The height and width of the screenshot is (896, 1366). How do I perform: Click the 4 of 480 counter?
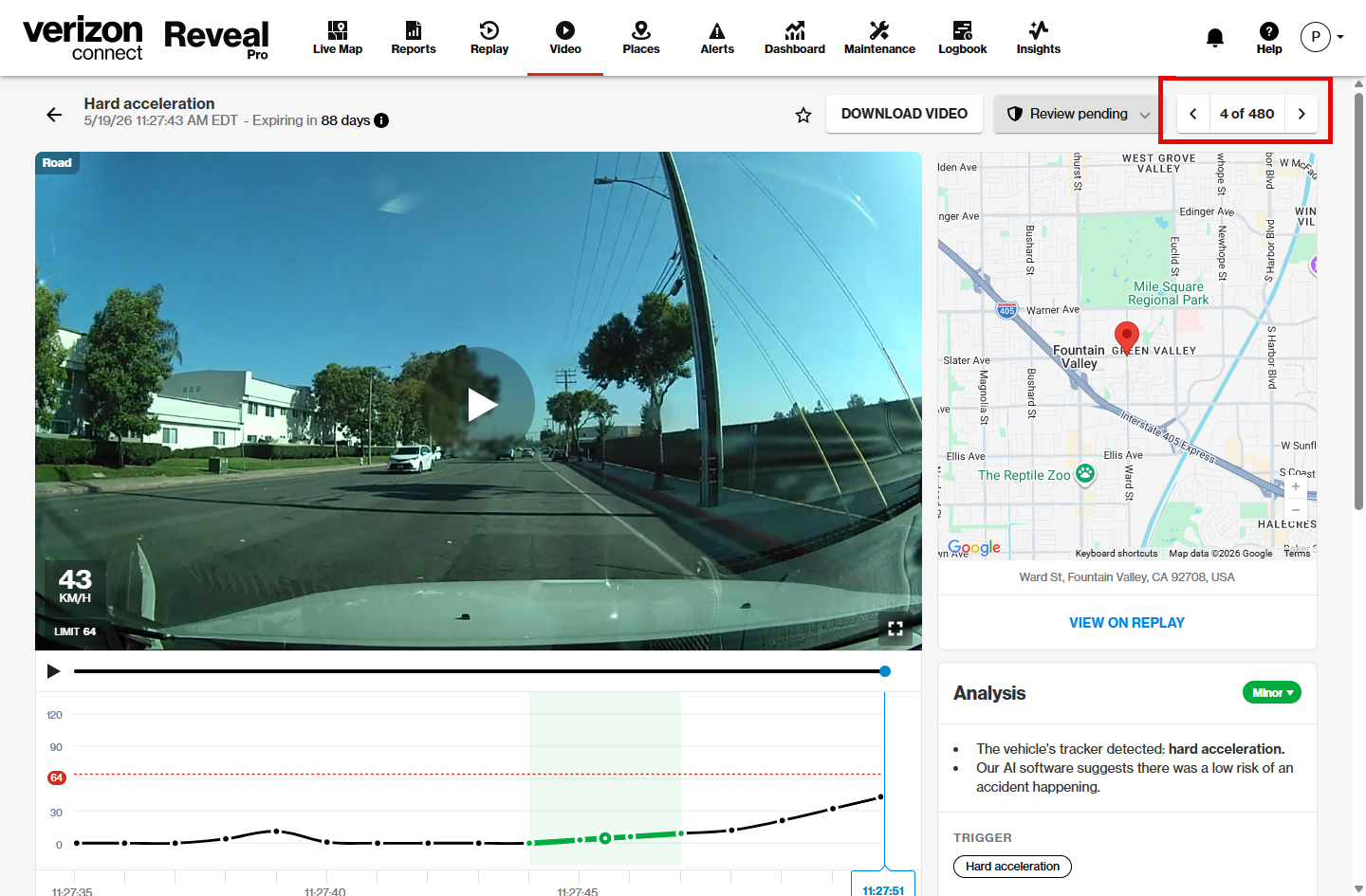pos(1246,114)
